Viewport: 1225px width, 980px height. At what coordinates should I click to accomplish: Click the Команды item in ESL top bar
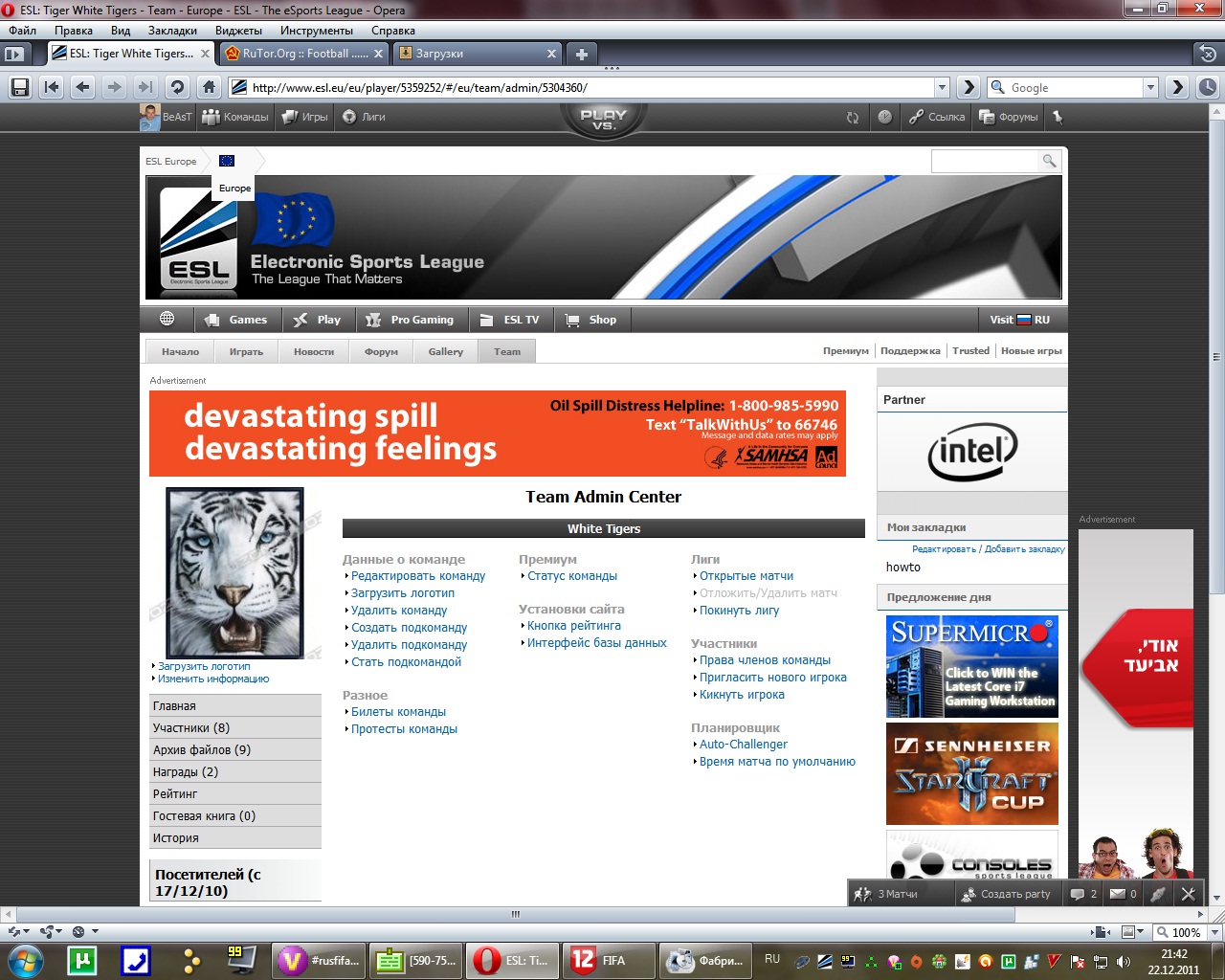(235, 117)
